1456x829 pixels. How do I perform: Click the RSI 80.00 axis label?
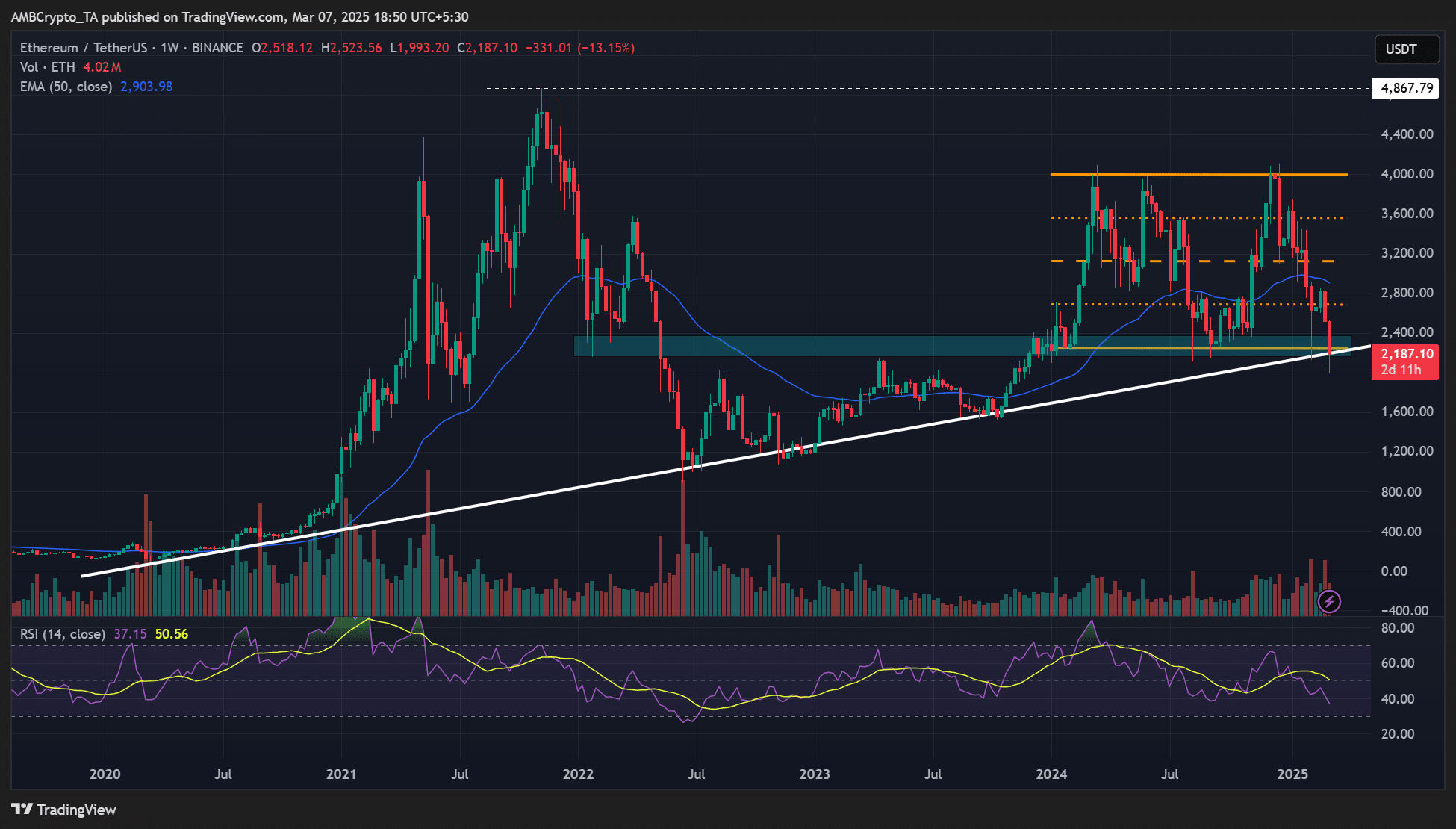coord(1398,628)
